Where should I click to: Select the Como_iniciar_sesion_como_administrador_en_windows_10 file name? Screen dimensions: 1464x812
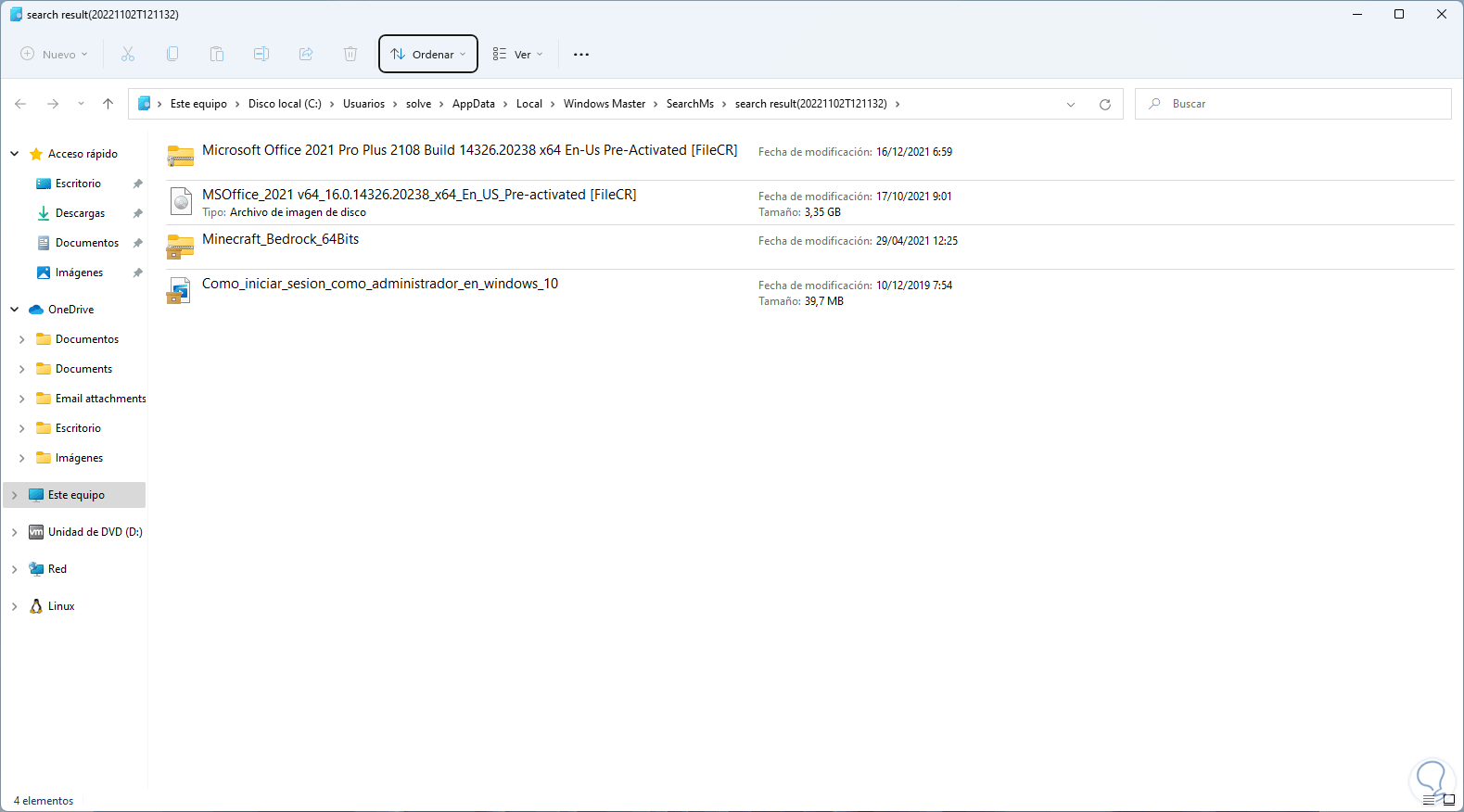tap(380, 284)
